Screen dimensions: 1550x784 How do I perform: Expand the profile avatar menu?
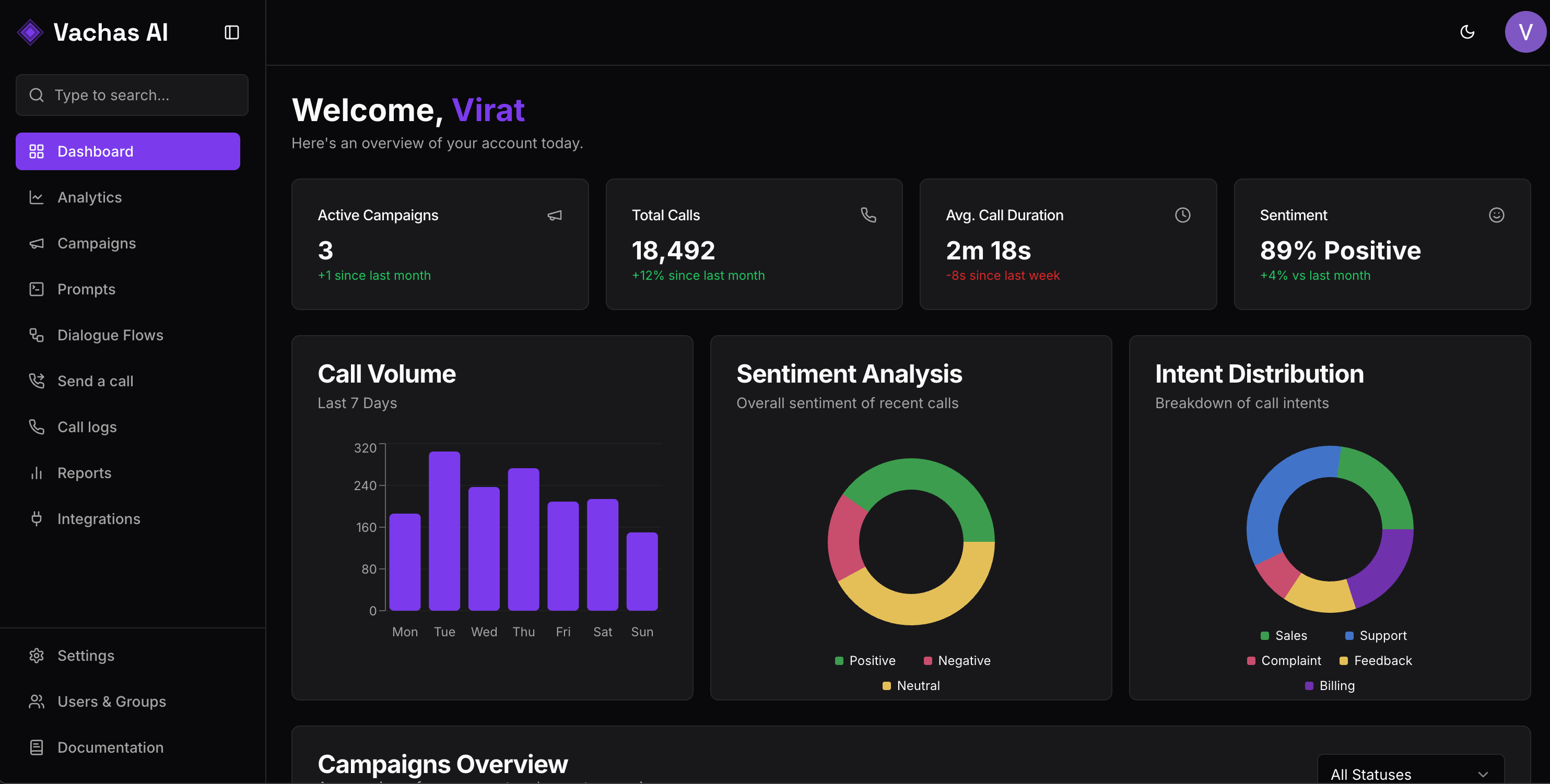pyautogui.click(x=1525, y=32)
